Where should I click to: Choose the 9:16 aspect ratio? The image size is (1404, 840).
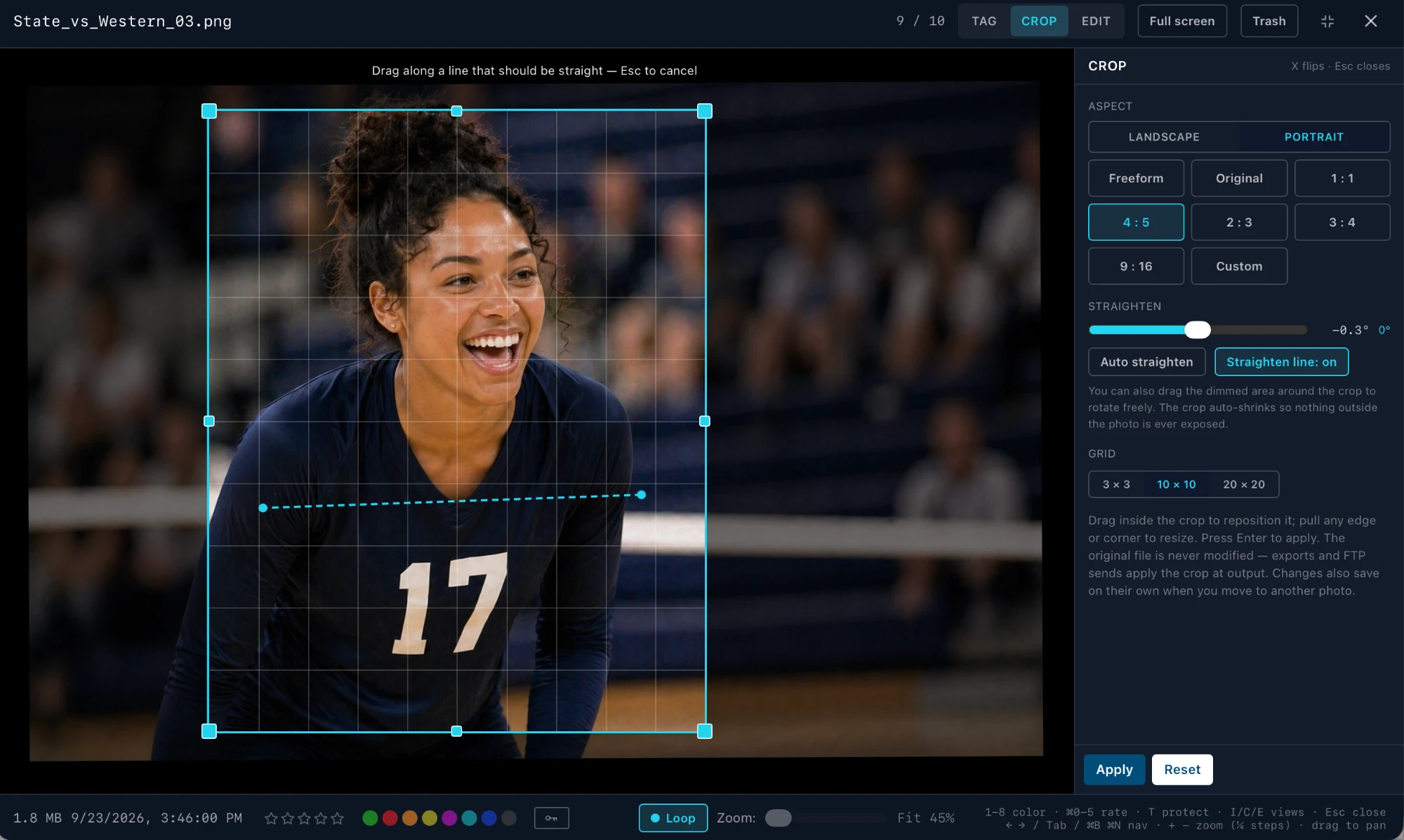tap(1136, 266)
